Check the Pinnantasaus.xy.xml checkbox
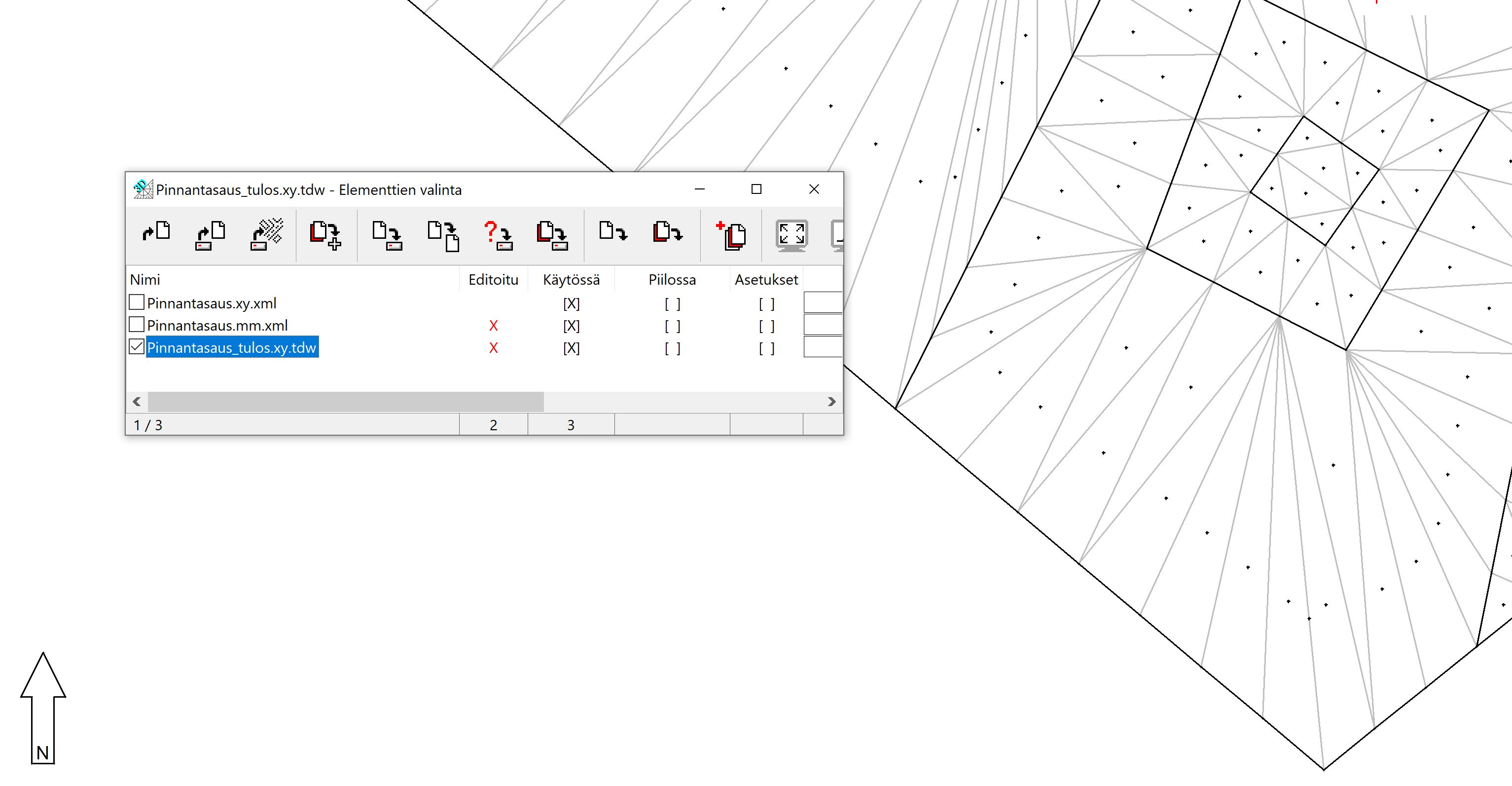 [136, 302]
